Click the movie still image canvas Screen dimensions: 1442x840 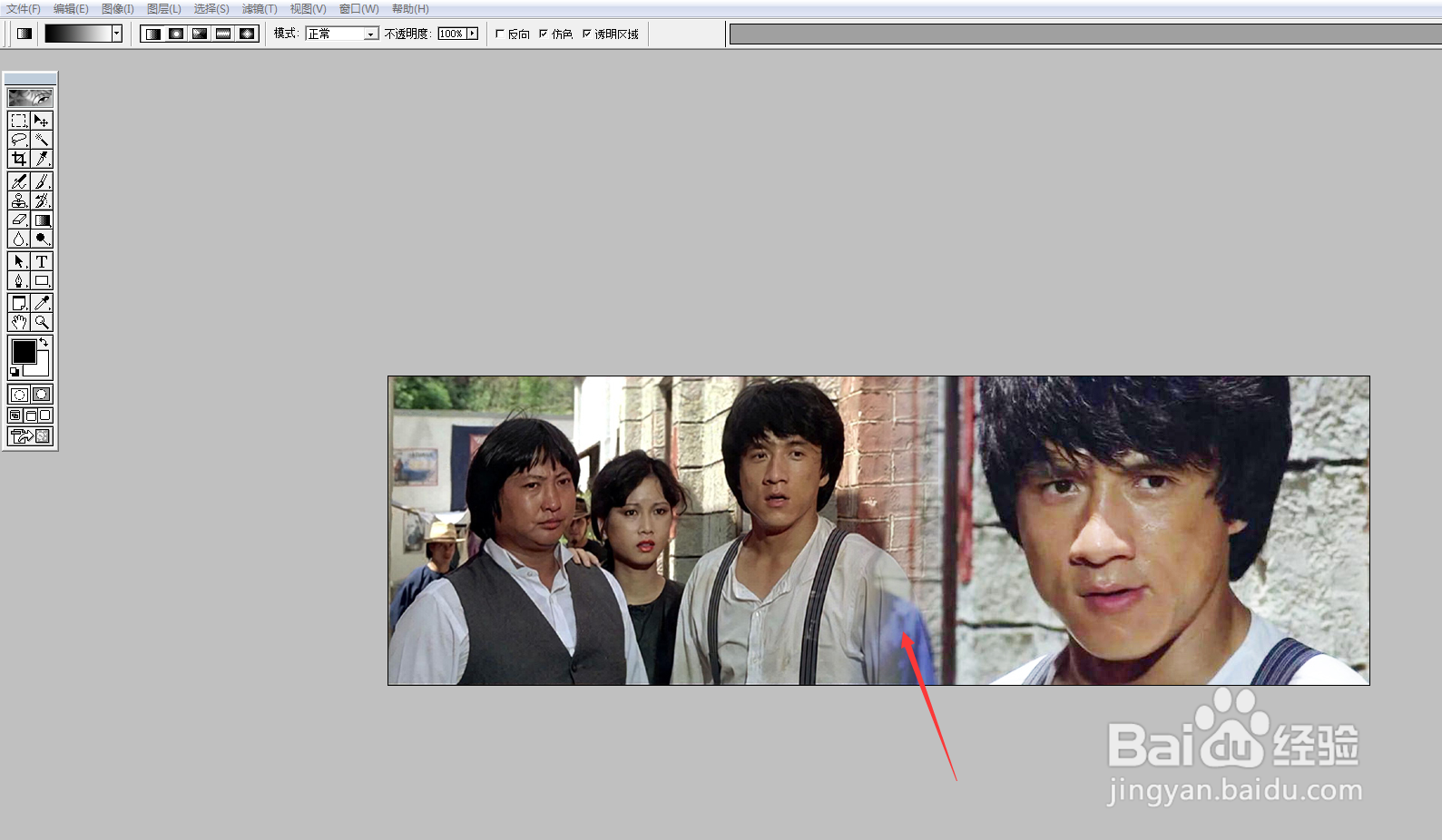[x=878, y=531]
